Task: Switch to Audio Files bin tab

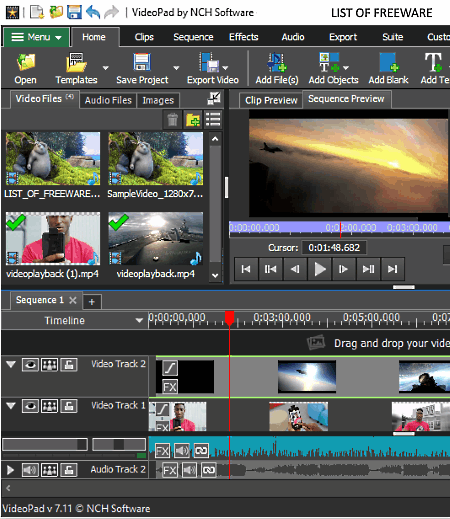Action: point(108,100)
